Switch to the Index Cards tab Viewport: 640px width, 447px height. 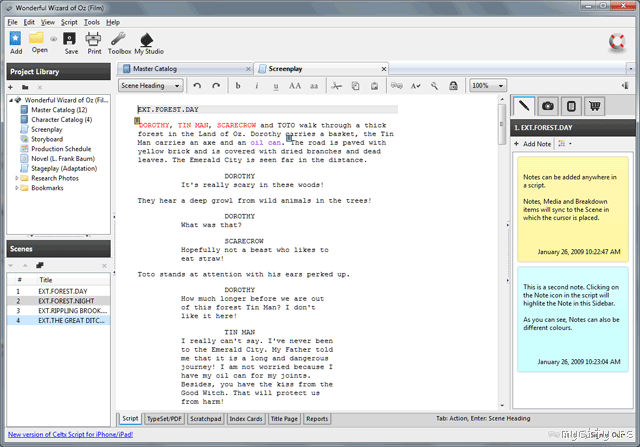click(x=246, y=419)
